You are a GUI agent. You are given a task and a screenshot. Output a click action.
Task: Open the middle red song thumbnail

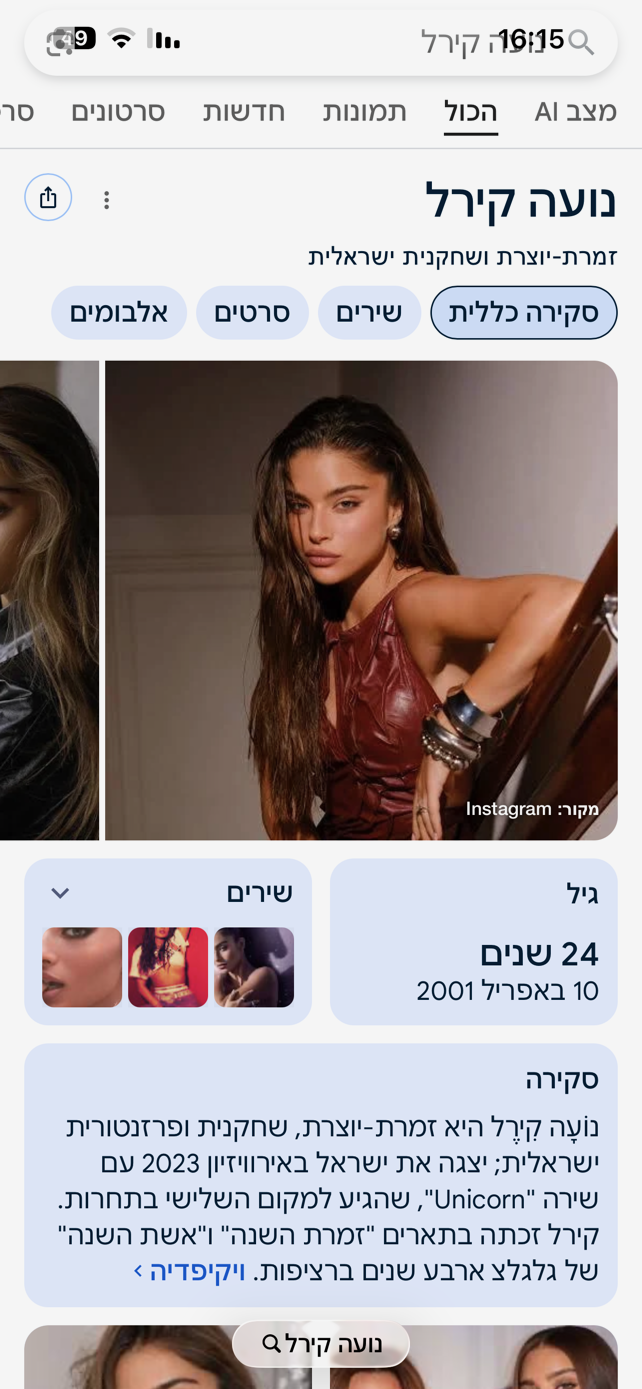[168, 967]
